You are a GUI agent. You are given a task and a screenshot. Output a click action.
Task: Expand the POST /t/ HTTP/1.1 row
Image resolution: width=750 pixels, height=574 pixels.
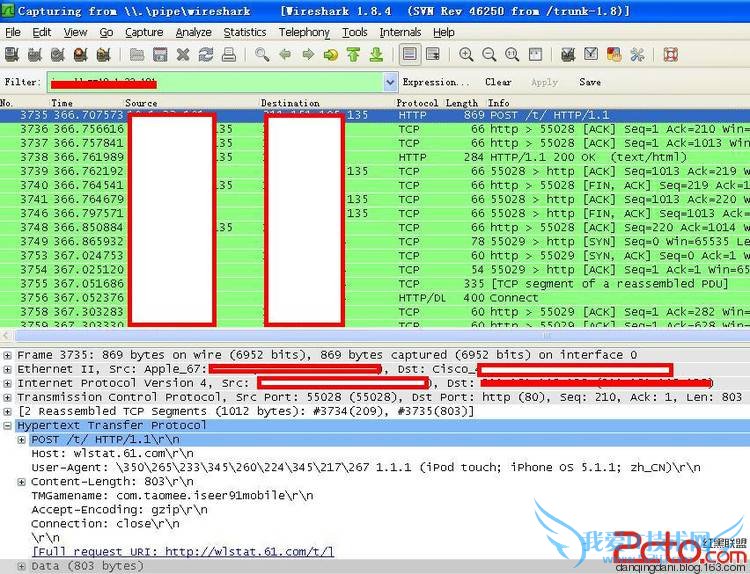(x=22, y=440)
